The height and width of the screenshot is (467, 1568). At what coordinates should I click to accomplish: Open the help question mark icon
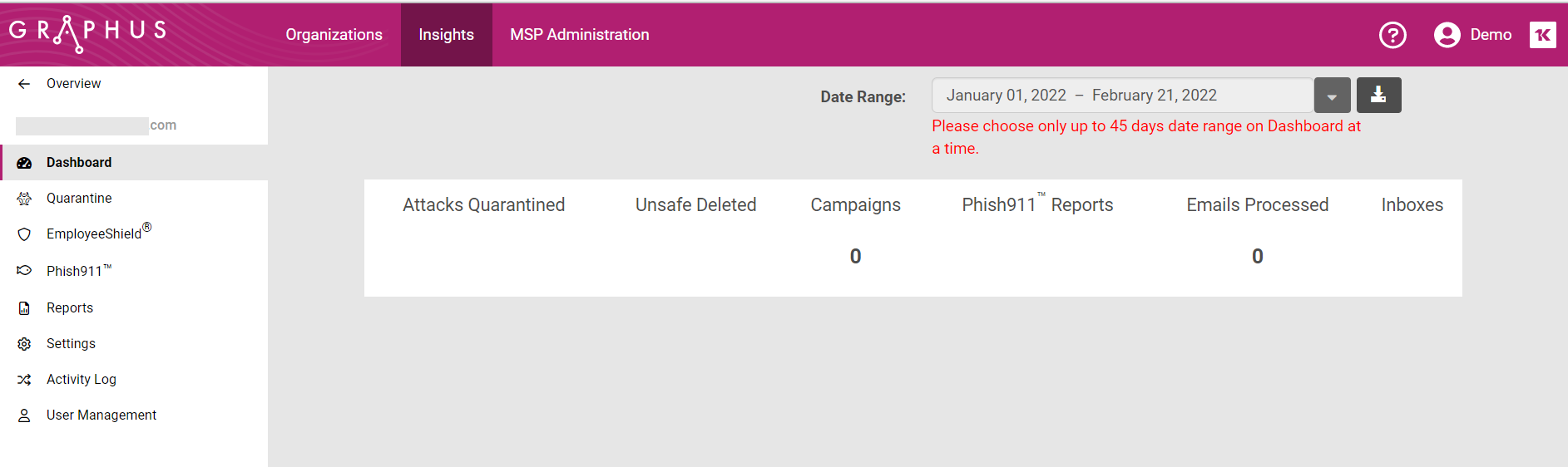pyautogui.click(x=1392, y=35)
